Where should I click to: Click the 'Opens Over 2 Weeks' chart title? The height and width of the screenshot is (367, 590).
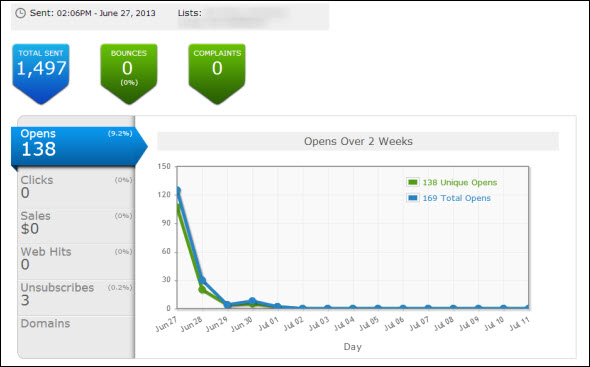point(358,142)
